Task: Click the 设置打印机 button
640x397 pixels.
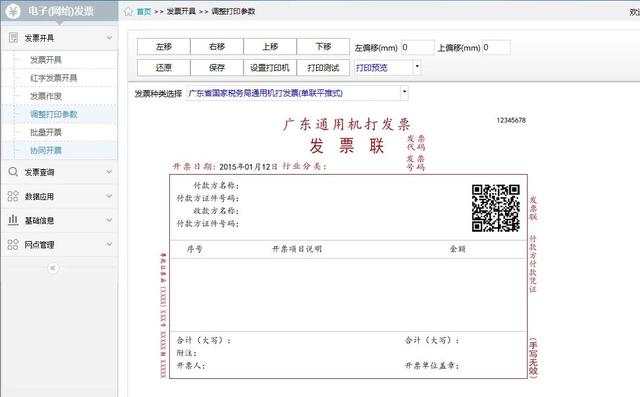Action: [270, 68]
